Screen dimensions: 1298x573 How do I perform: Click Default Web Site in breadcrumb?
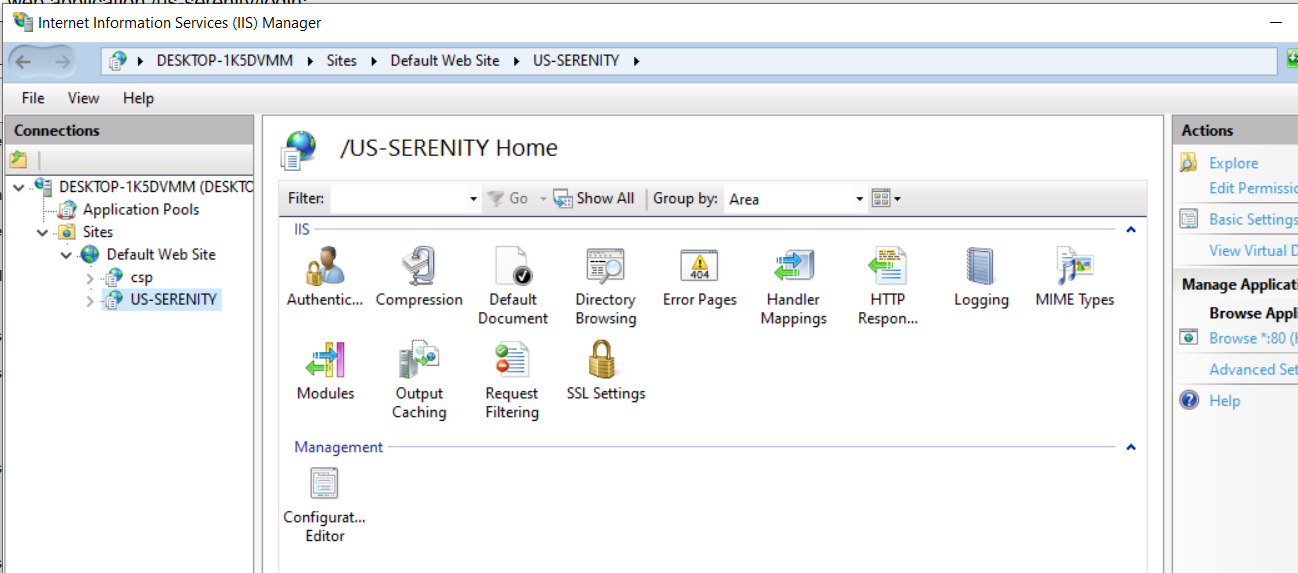click(445, 61)
